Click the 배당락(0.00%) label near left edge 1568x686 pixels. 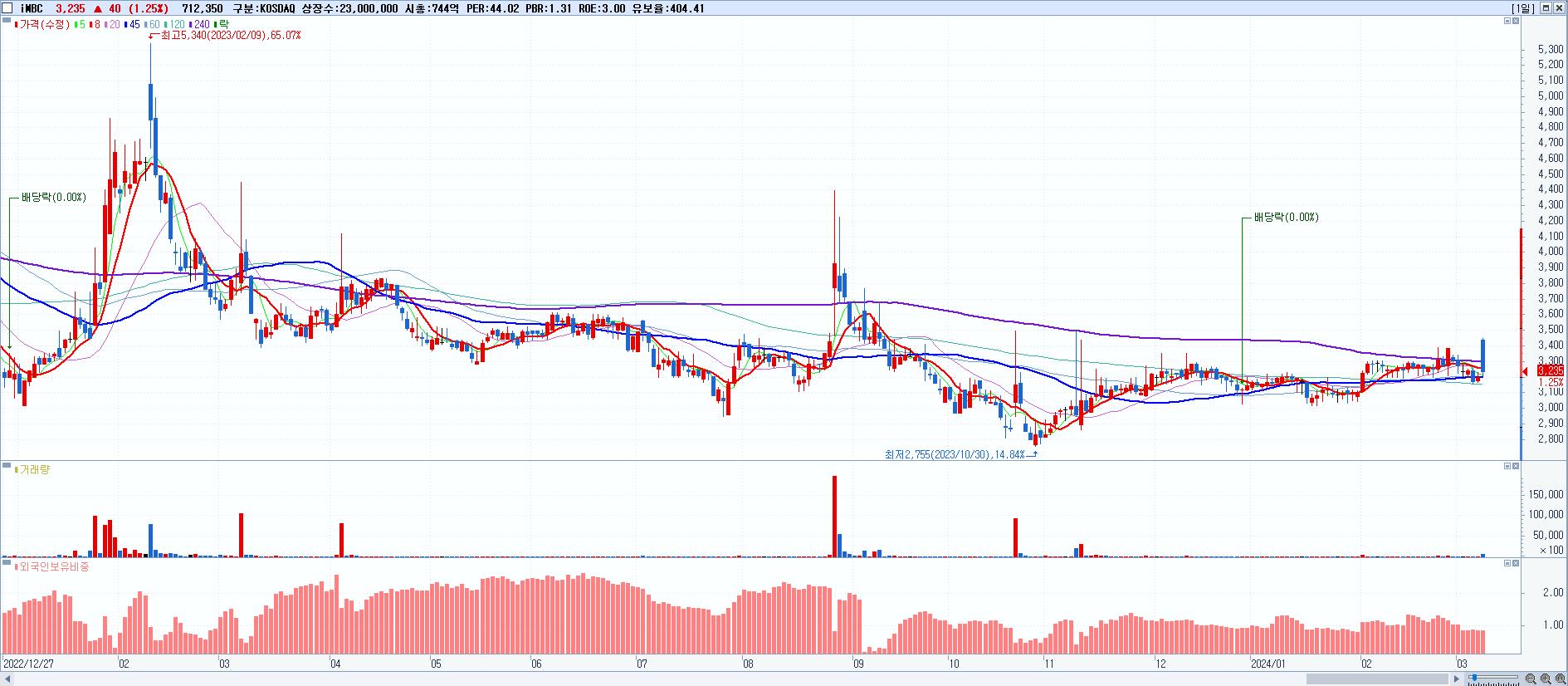click(x=53, y=198)
